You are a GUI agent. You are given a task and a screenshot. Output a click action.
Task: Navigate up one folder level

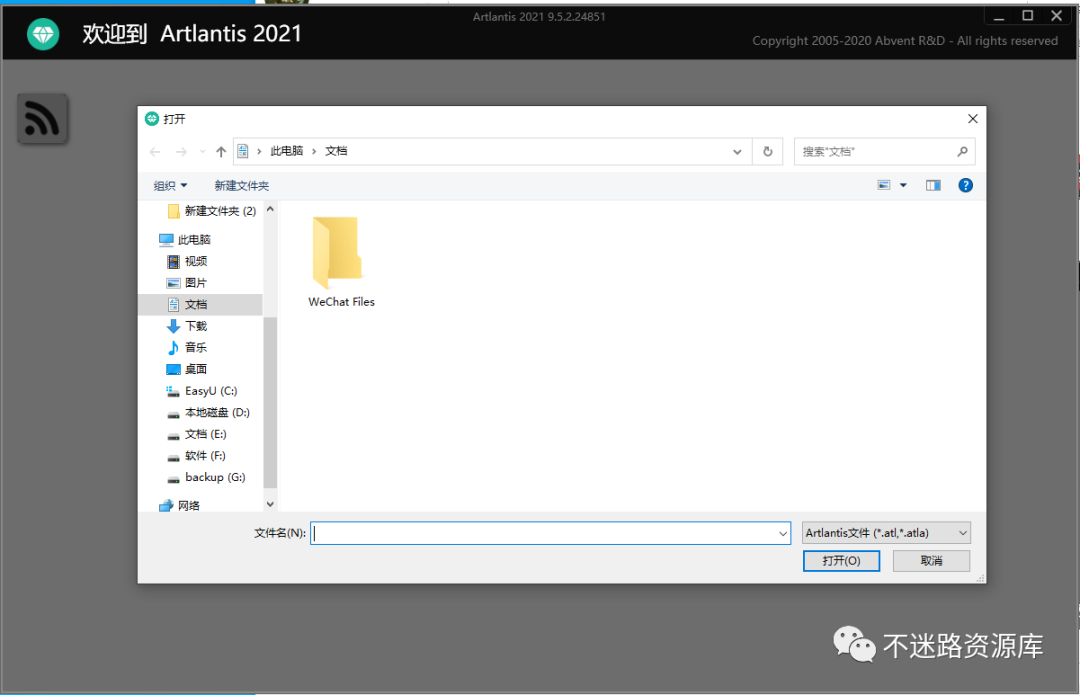220,152
